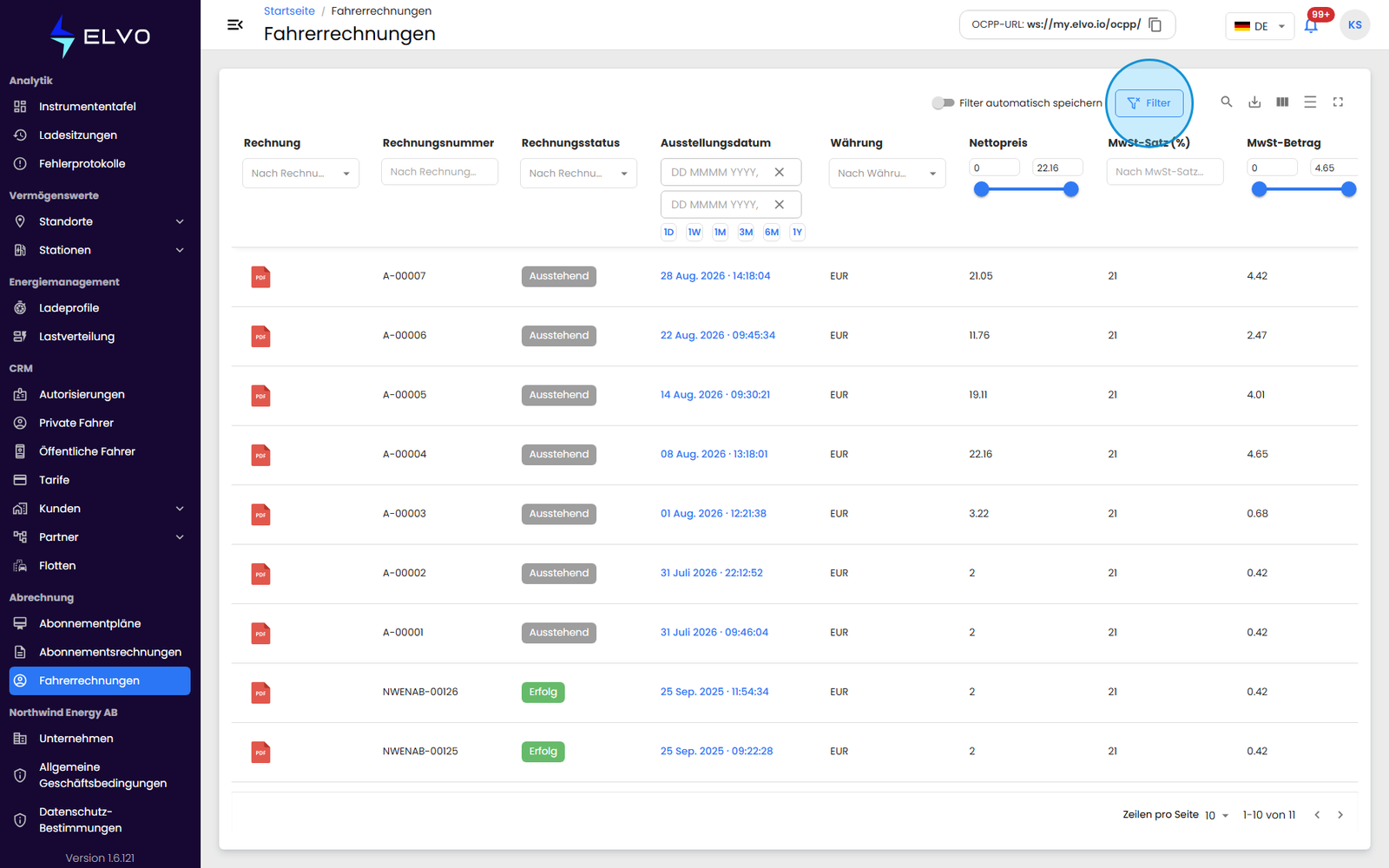
Task: Open rows per page dropdown
Action: 1216,815
